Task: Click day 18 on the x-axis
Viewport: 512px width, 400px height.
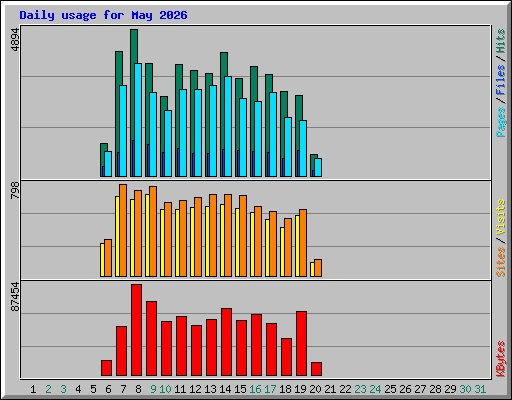Action: [x=285, y=389]
